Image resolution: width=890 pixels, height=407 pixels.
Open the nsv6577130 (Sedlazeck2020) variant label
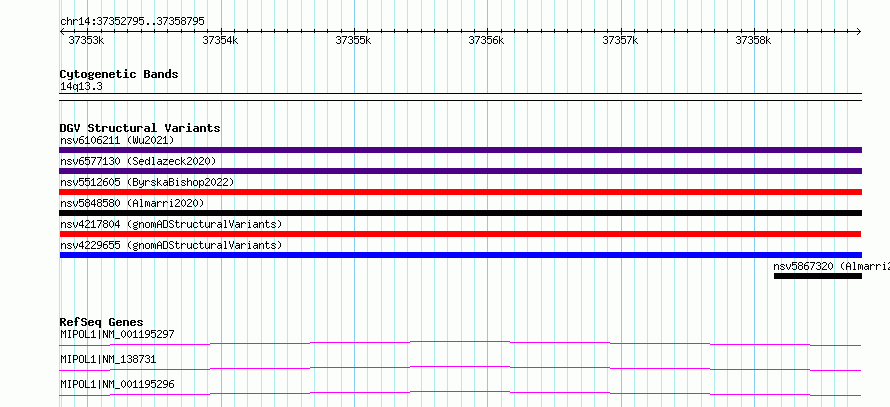click(138, 161)
